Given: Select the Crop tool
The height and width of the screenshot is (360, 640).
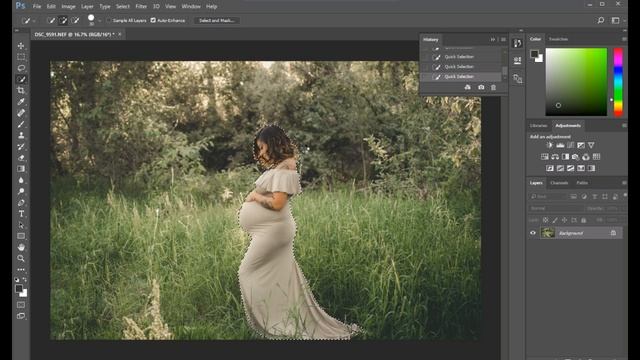Looking at the screenshot, I should (x=21, y=90).
